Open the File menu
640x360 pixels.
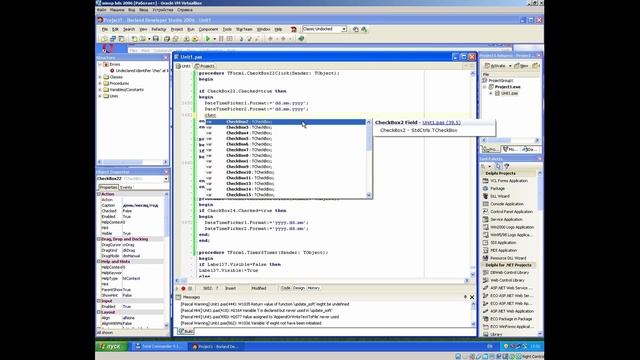click(105, 29)
